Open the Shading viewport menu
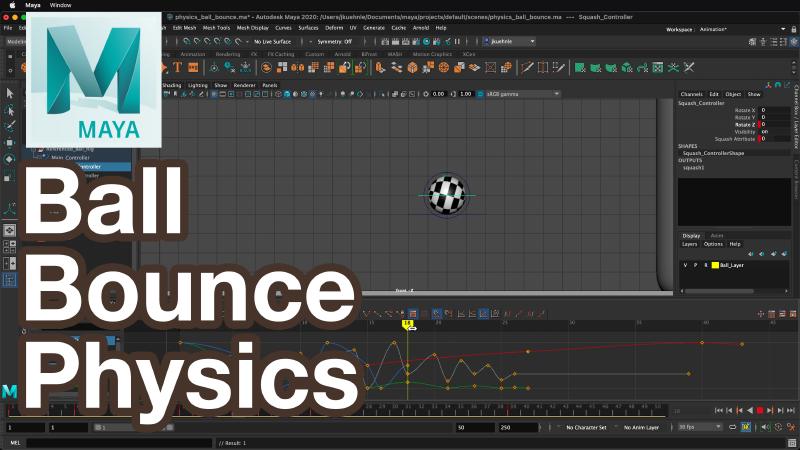 point(171,85)
